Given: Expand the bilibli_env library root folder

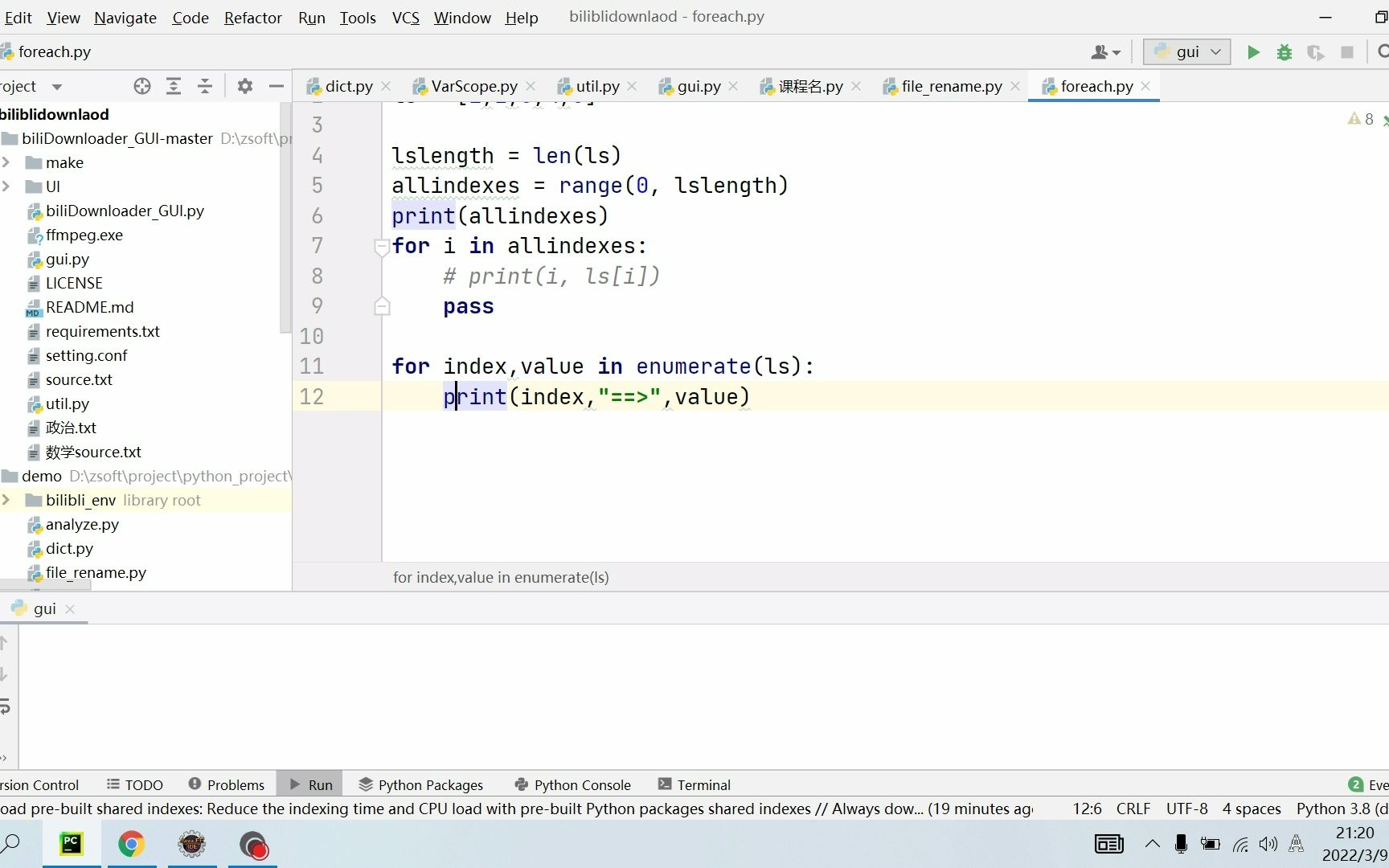Looking at the screenshot, I should [x=7, y=500].
